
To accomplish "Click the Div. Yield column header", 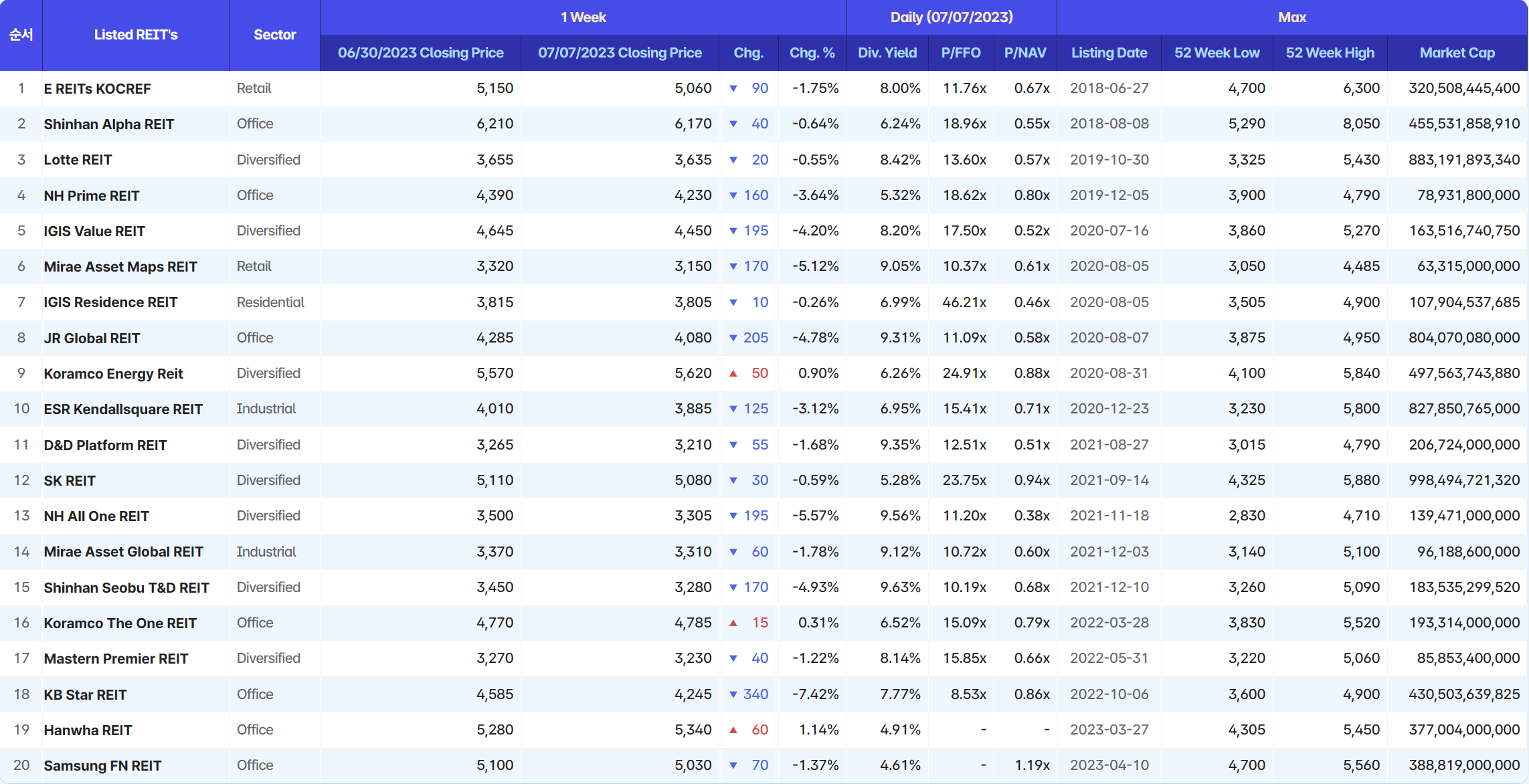I will [x=887, y=53].
